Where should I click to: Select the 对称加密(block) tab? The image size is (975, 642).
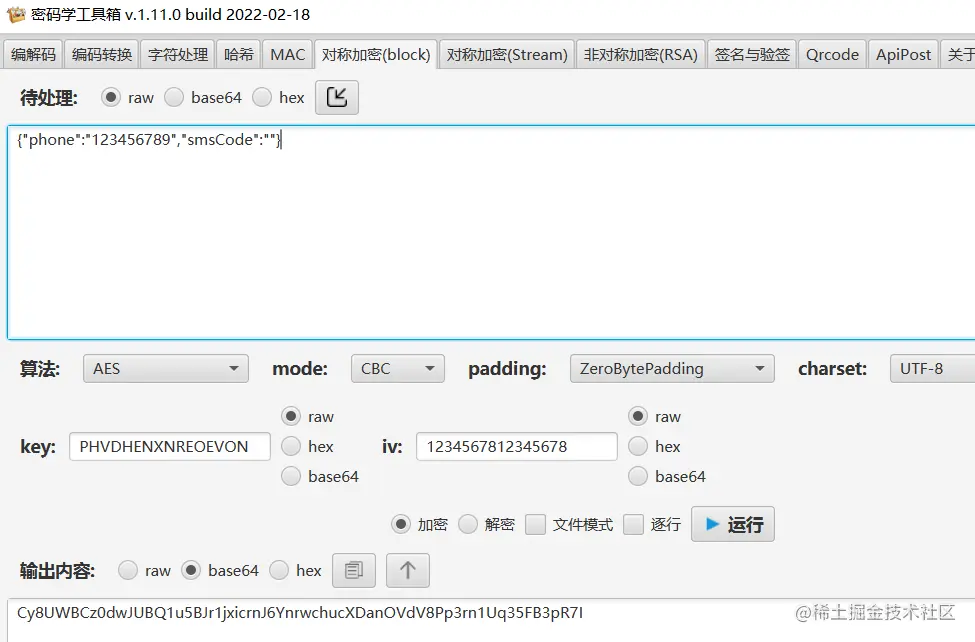click(376, 55)
